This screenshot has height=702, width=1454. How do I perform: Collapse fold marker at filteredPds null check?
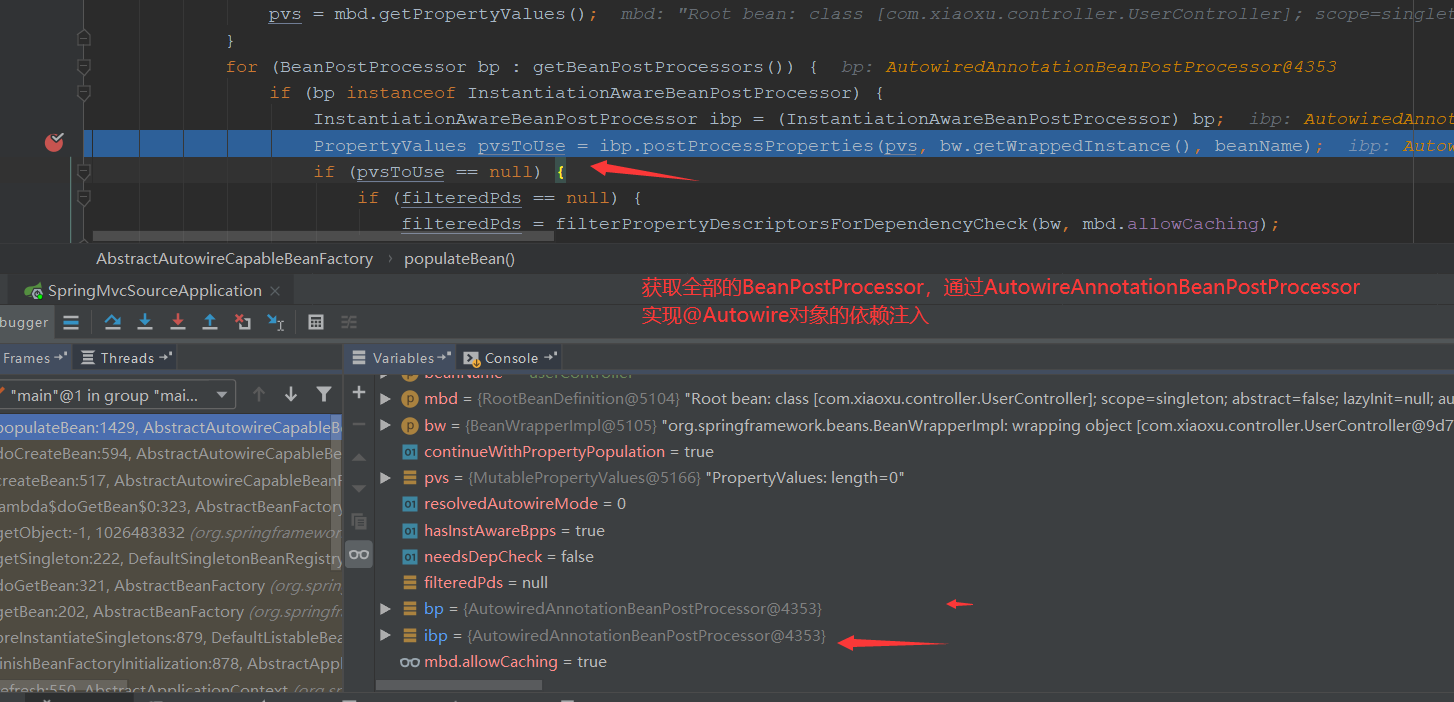click(x=84, y=197)
